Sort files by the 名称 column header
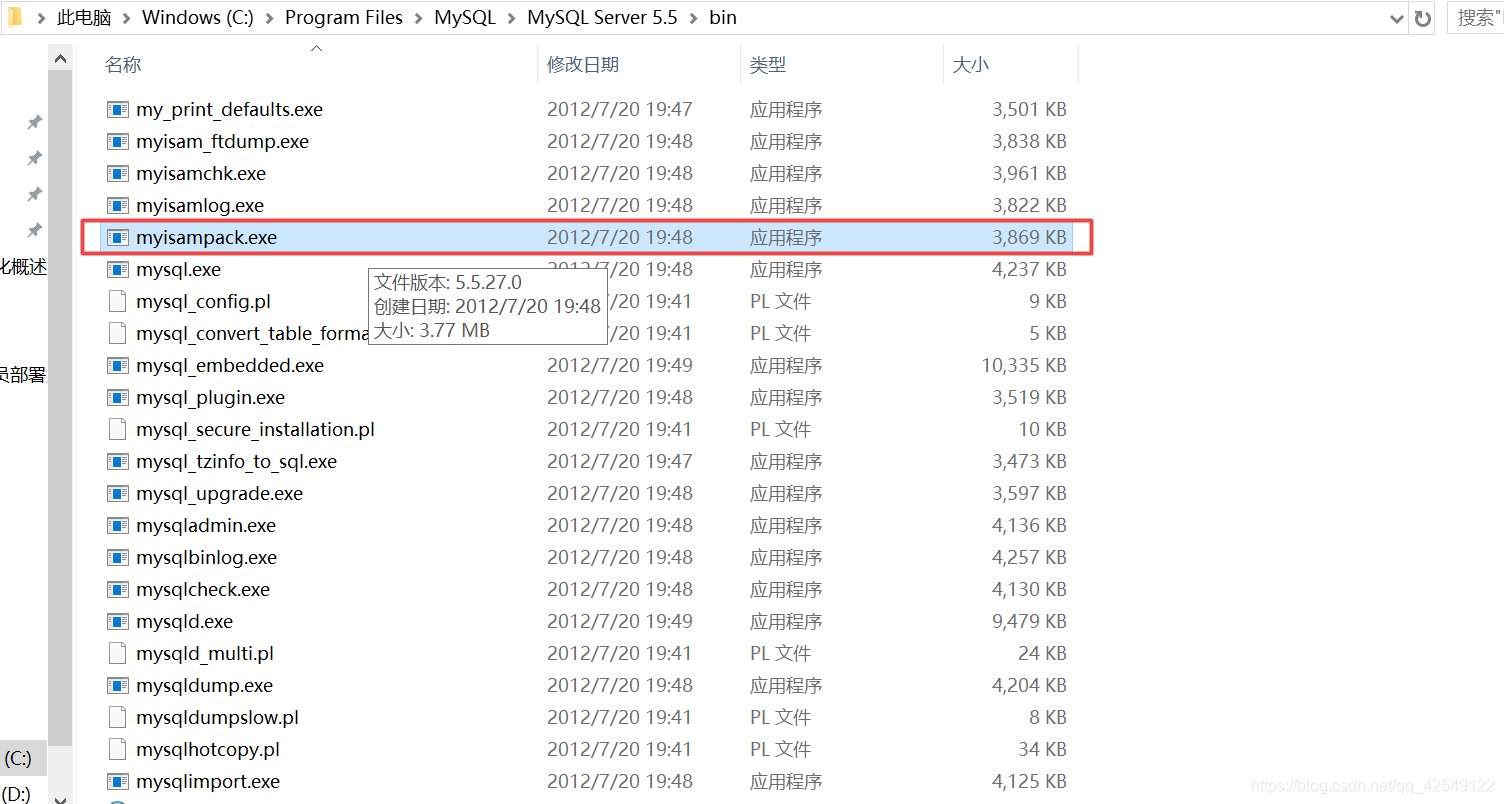1504x804 pixels. [x=123, y=64]
